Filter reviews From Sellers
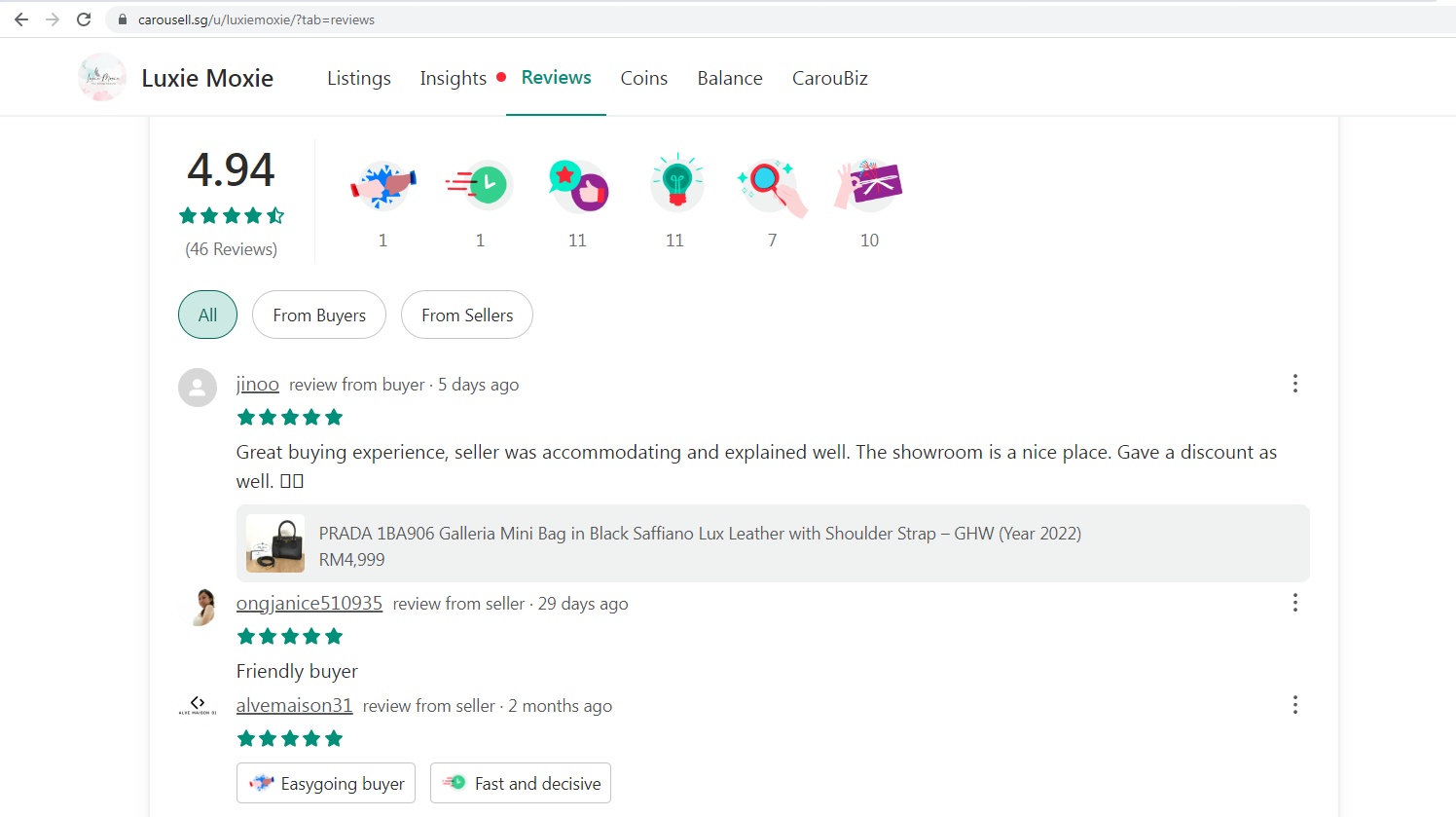 (467, 315)
